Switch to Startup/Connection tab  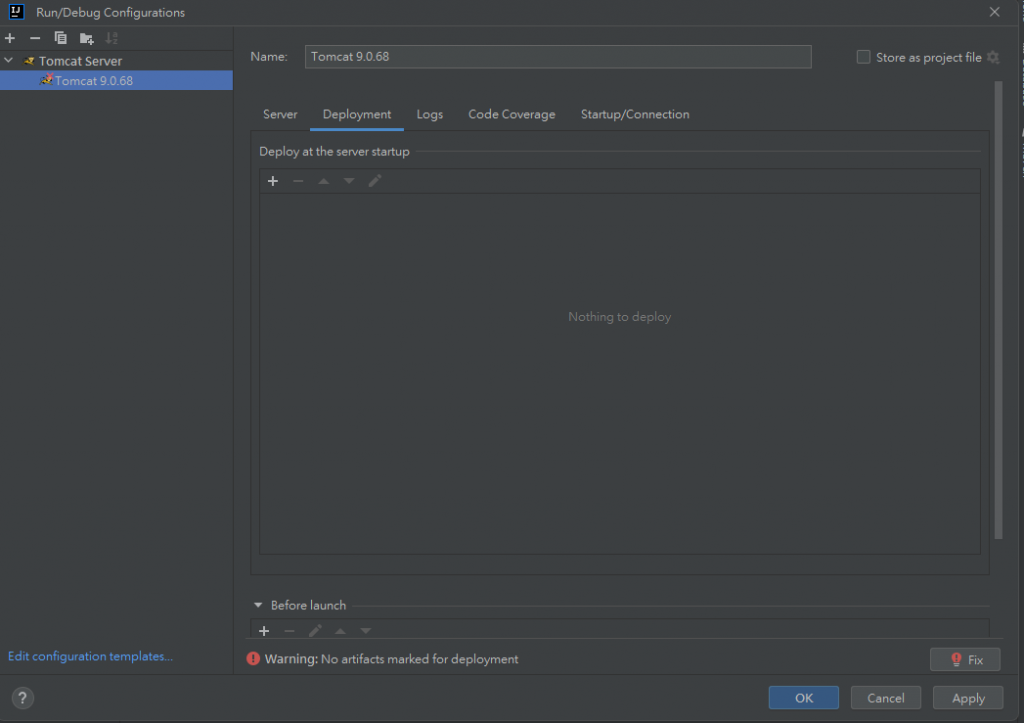(635, 114)
